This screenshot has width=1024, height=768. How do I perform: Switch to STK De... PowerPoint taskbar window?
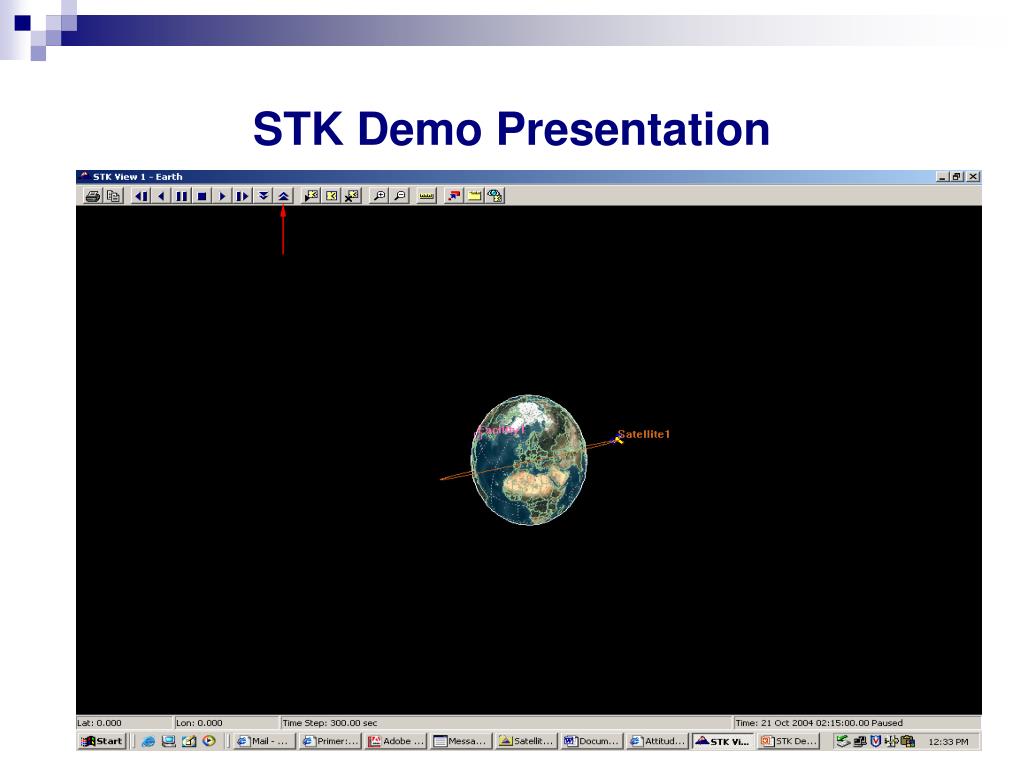click(x=789, y=741)
